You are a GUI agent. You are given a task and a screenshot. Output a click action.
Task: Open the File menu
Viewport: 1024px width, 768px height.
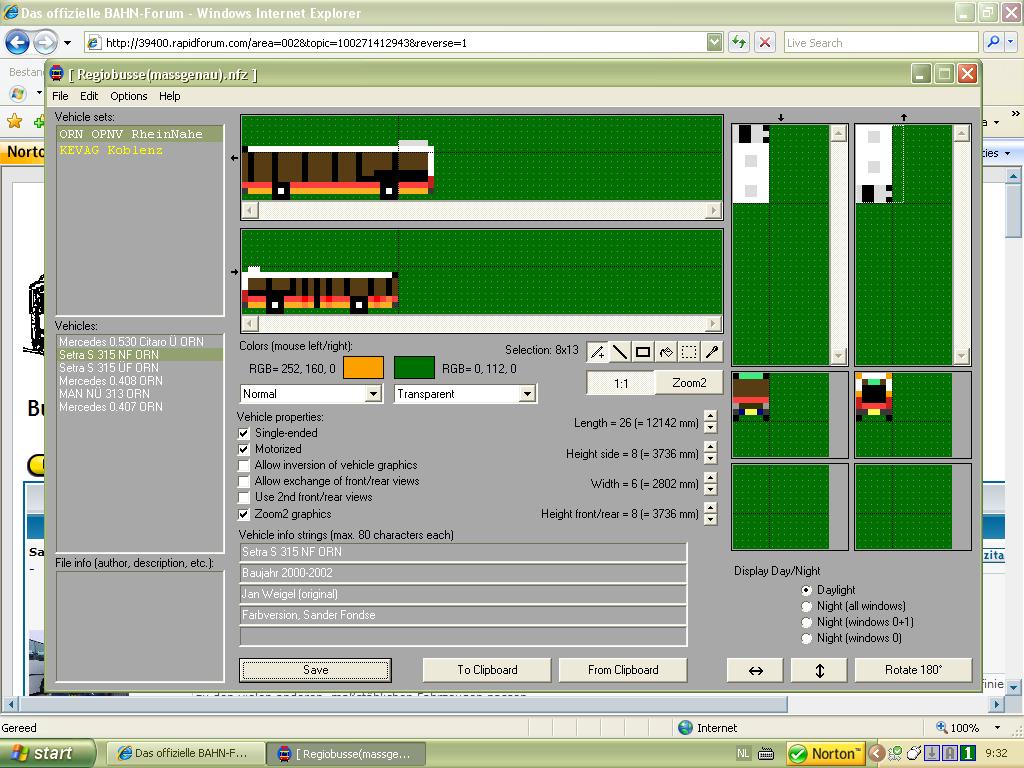pos(60,96)
